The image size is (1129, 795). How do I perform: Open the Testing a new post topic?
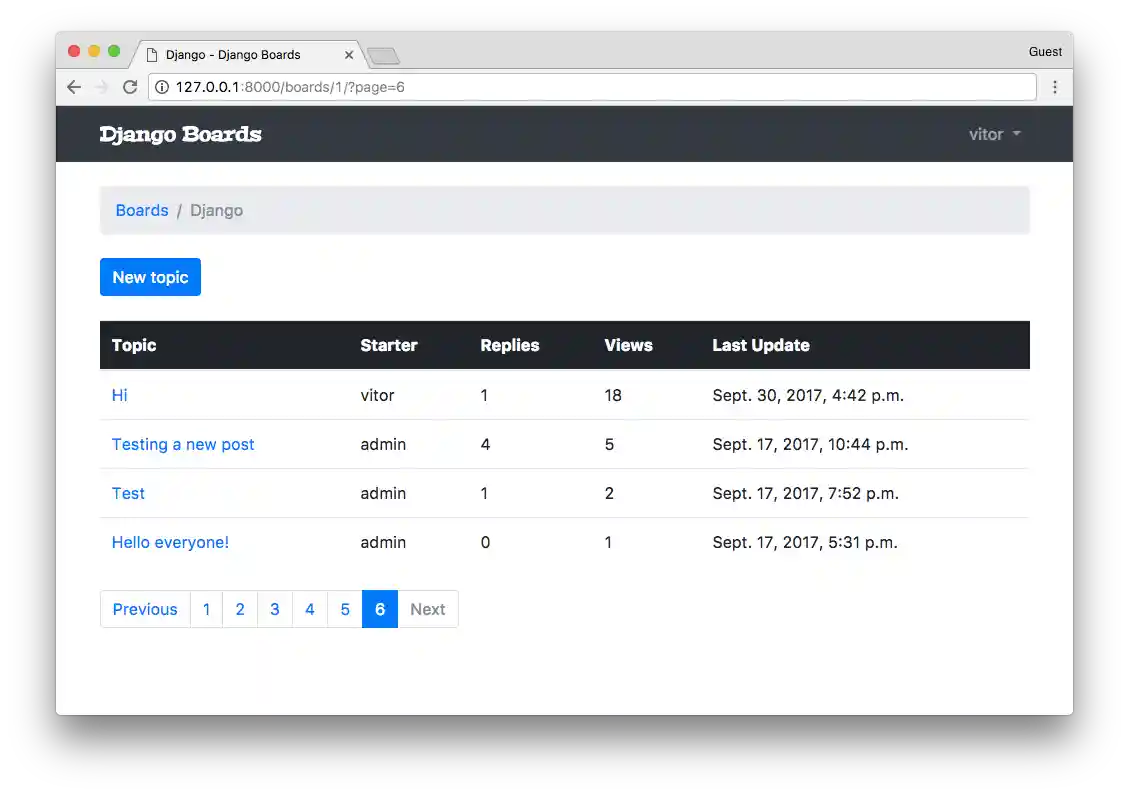(183, 444)
